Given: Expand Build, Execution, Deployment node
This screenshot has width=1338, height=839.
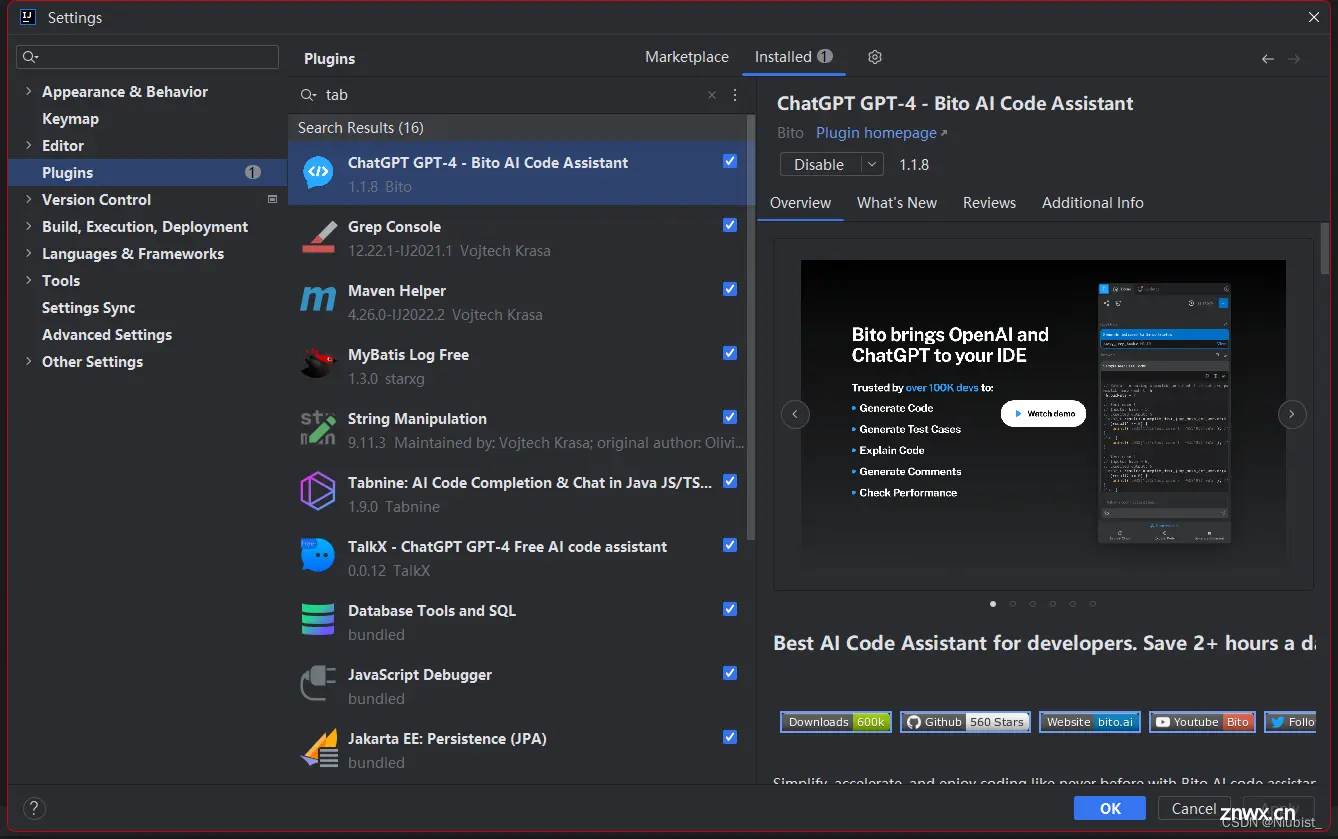Looking at the screenshot, I should click(28, 227).
